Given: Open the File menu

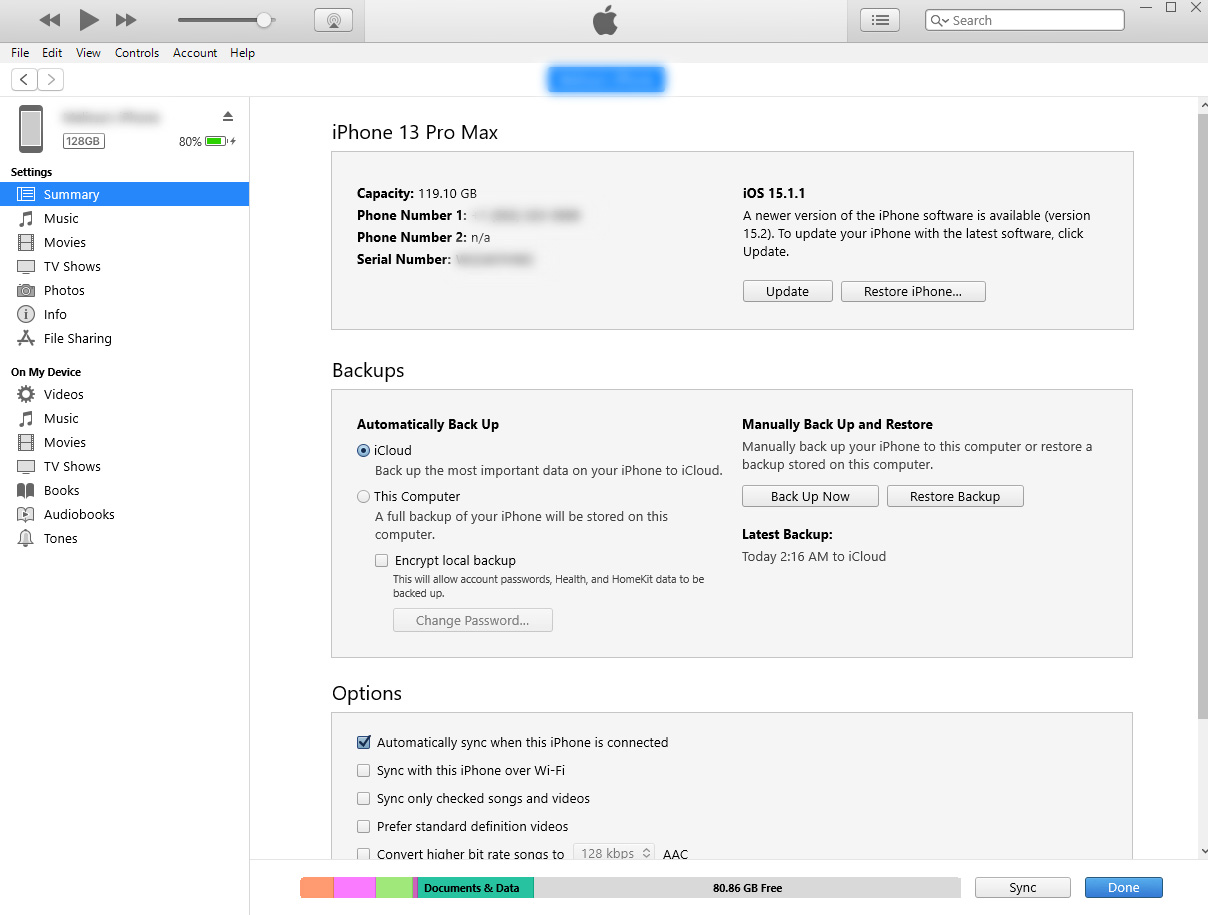Looking at the screenshot, I should click(x=20, y=53).
